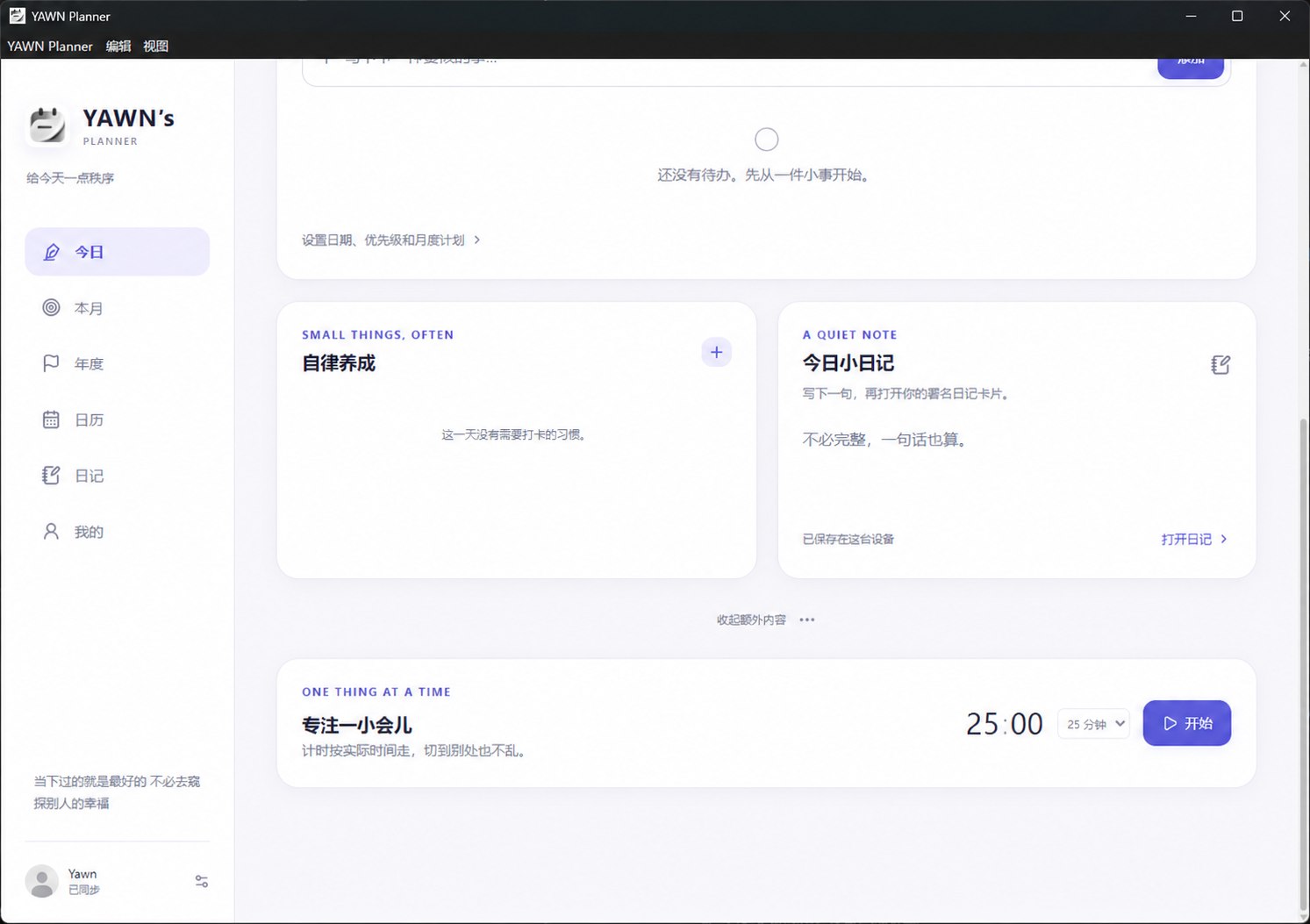
Task: Click the vertical scrollbar thumb
Action: pyautogui.click(x=1303, y=663)
